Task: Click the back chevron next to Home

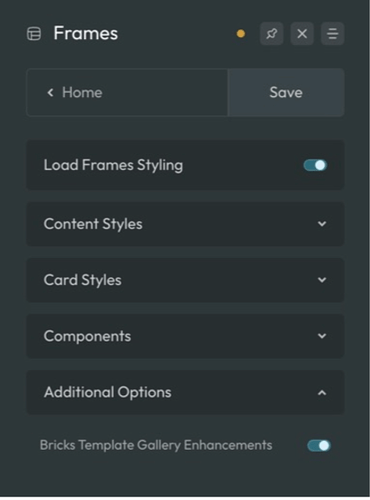Action: 50,92
